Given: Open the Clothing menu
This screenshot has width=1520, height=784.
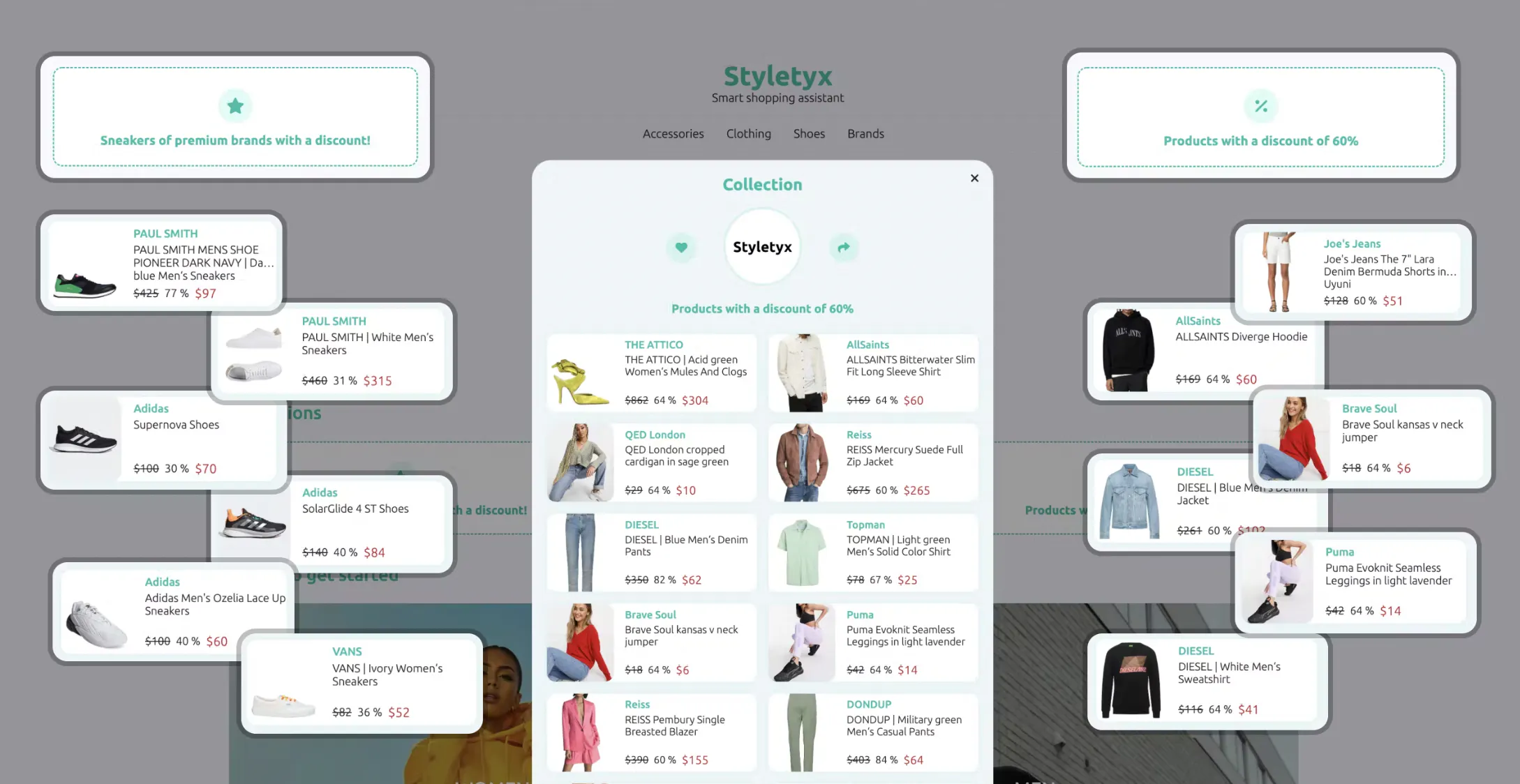Looking at the screenshot, I should click(748, 134).
